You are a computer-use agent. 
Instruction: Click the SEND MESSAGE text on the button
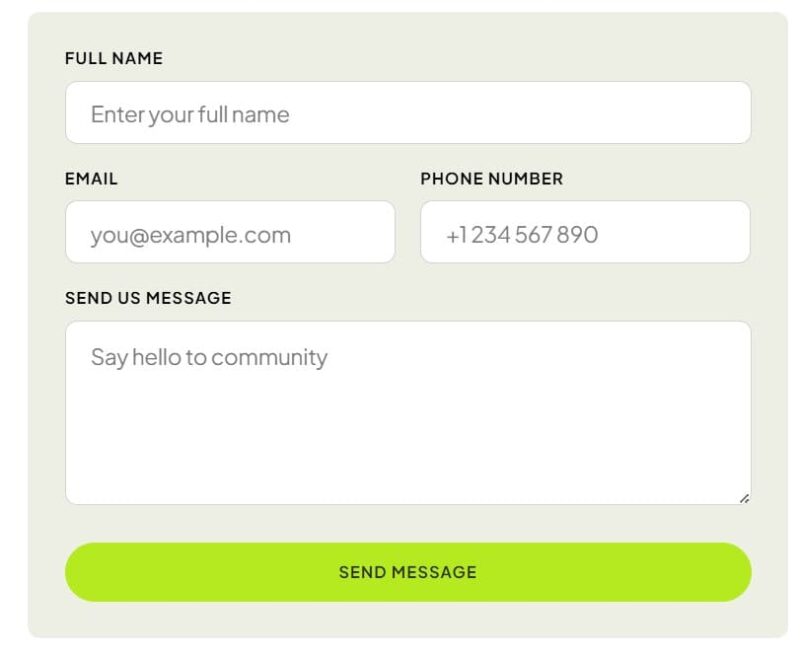[407, 573]
